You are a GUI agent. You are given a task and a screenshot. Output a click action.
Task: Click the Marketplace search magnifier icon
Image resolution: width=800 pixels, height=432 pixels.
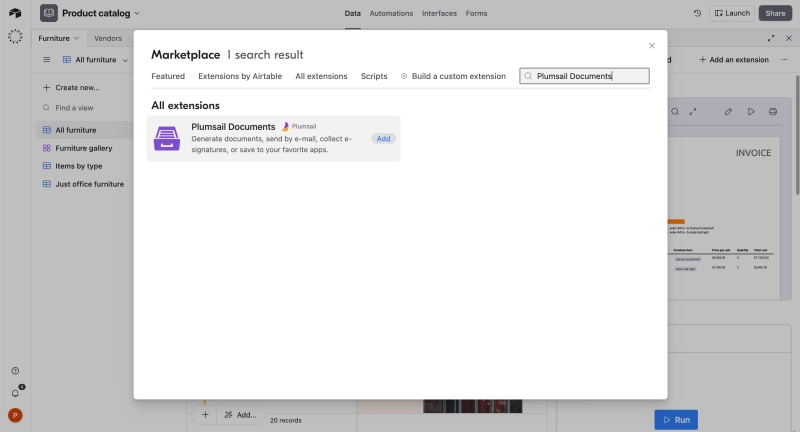point(528,76)
